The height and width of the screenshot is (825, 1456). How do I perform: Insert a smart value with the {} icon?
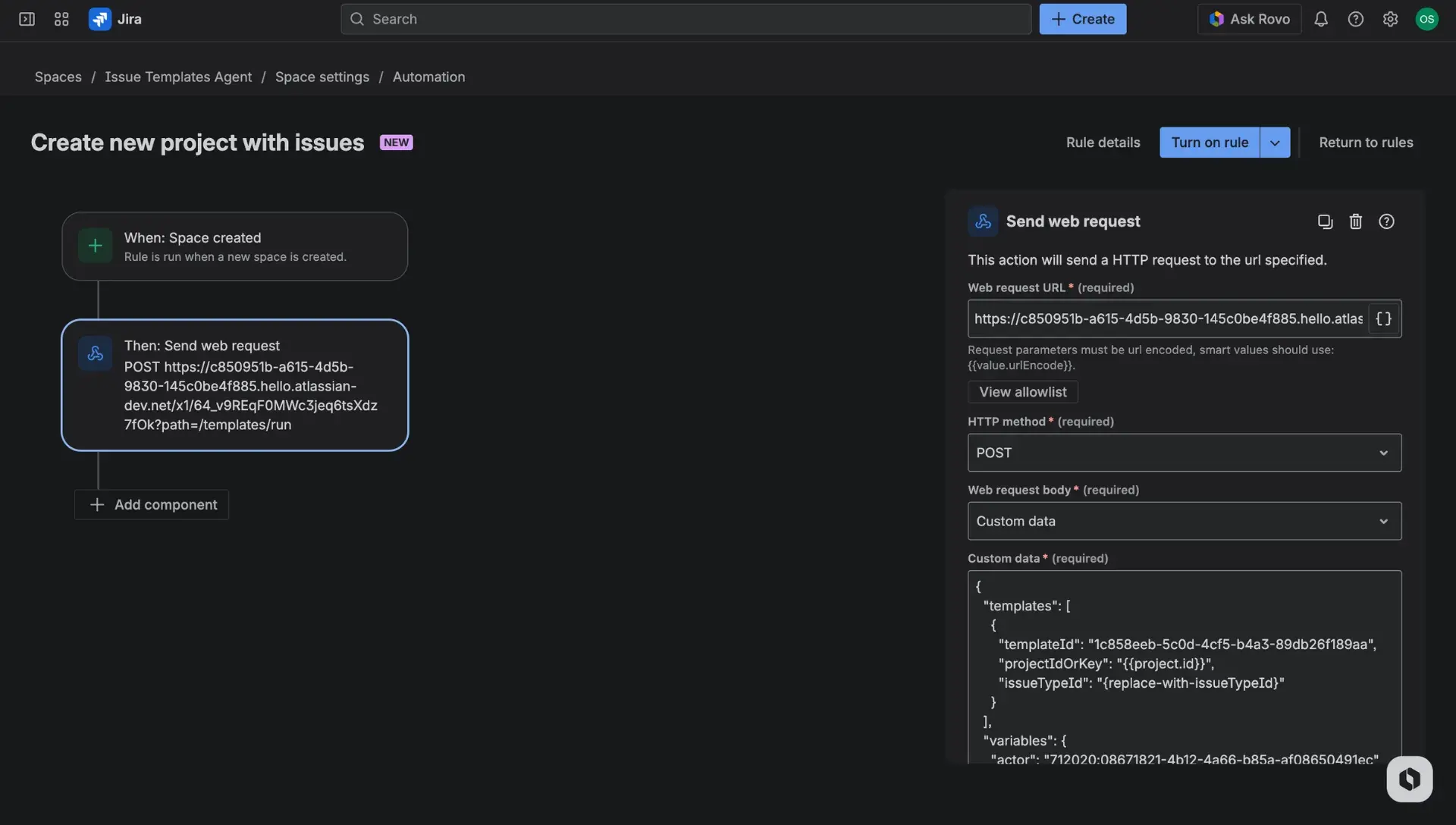click(1383, 318)
